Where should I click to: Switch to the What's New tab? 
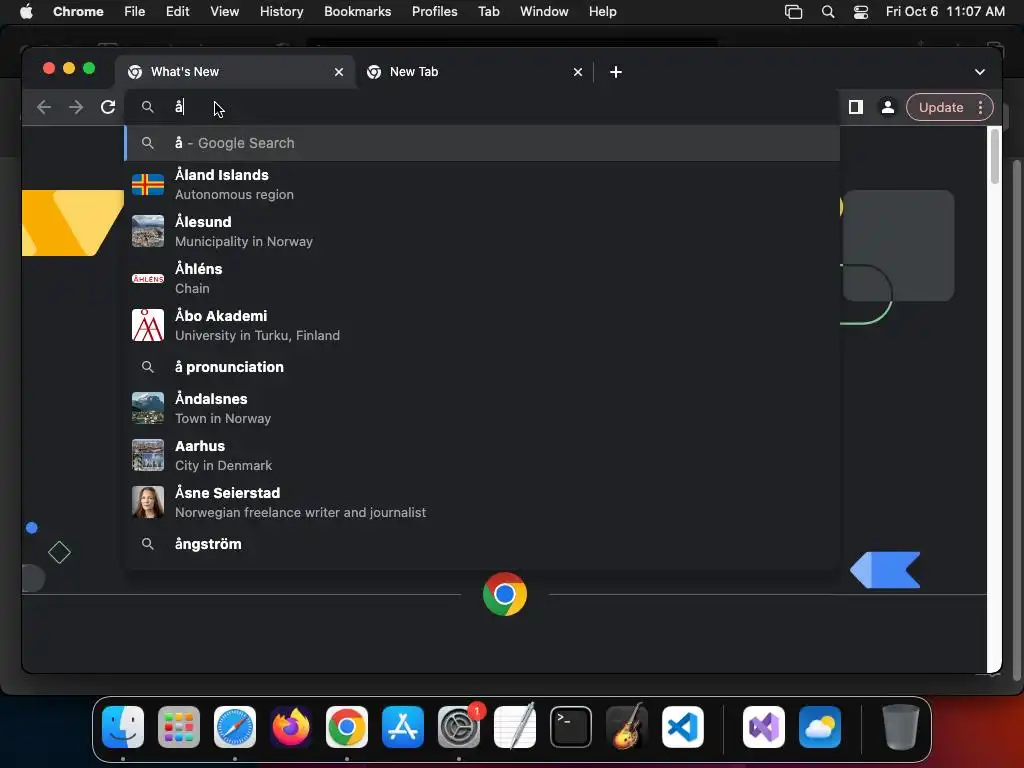coord(234,72)
